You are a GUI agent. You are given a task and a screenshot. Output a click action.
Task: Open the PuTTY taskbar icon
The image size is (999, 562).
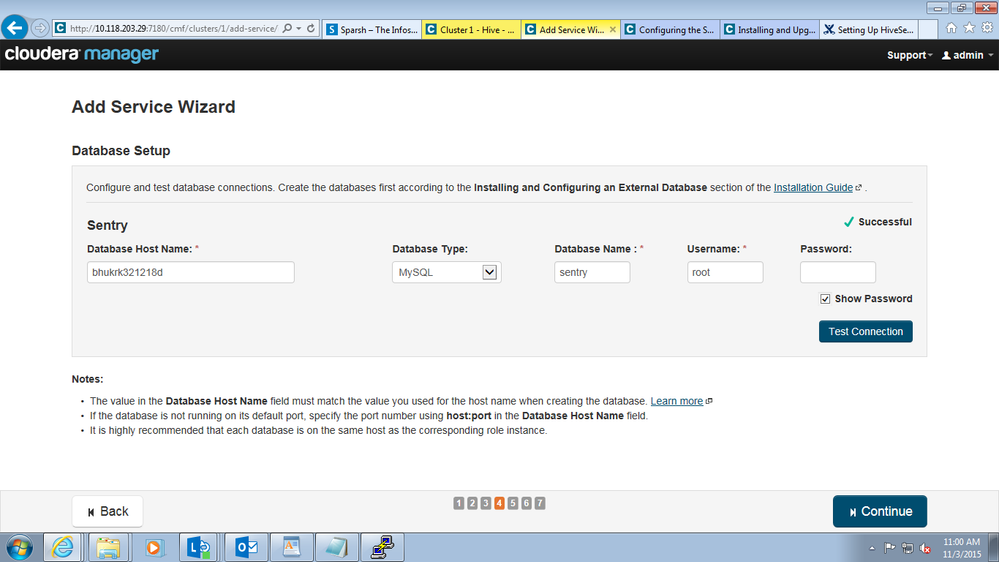pyautogui.click(x=383, y=547)
